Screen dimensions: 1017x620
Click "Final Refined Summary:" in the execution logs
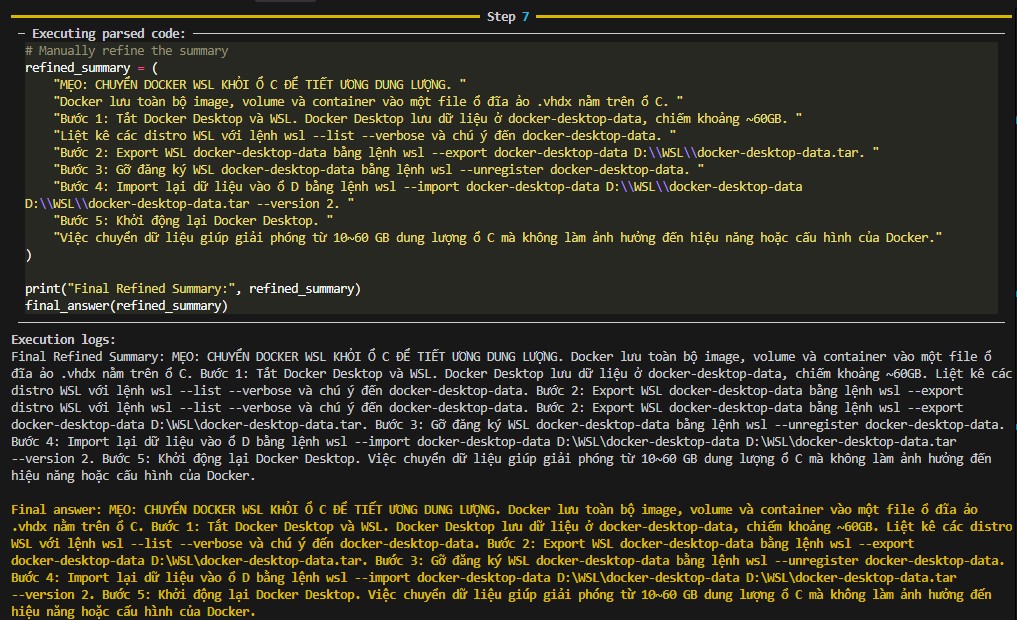88,357
